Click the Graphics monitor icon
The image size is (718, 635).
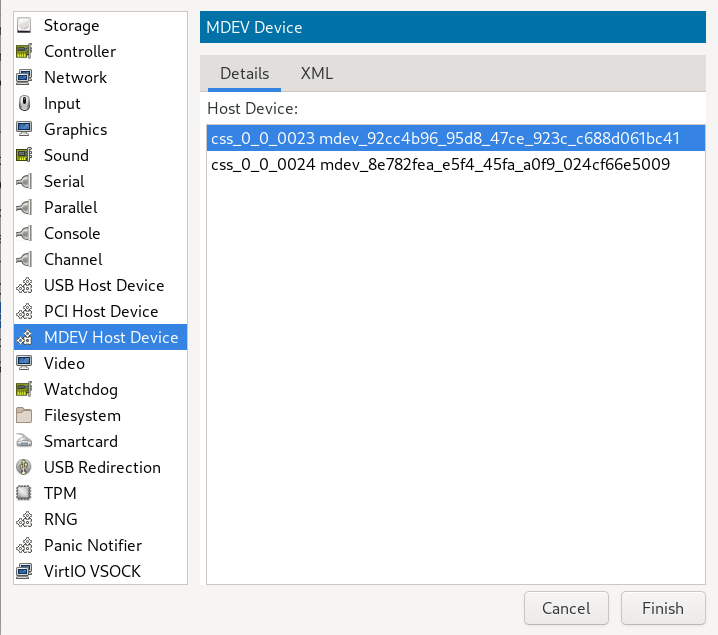coord(24,130)
